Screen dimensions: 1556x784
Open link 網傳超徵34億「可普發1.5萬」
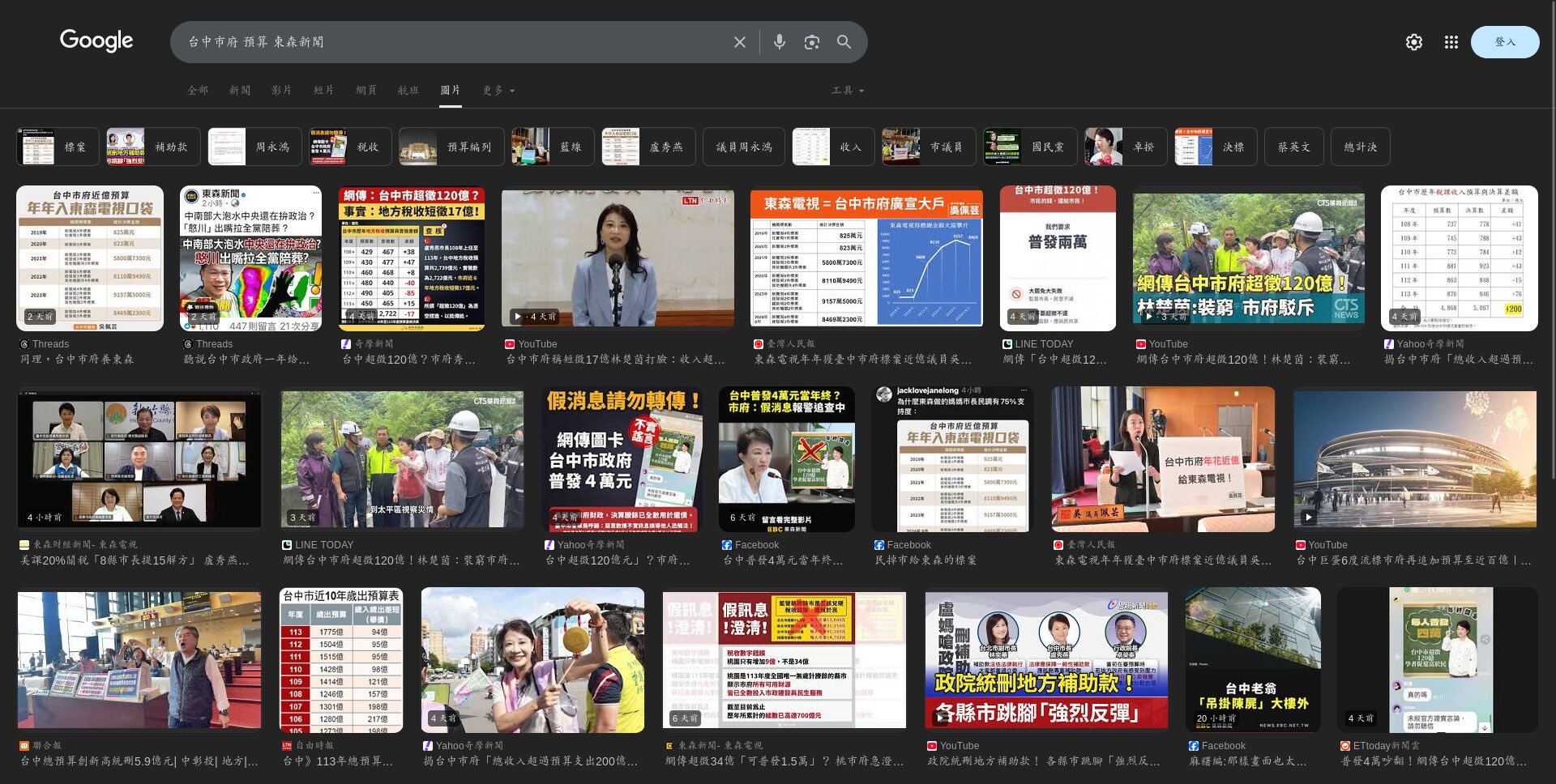[x=784, y=761]
